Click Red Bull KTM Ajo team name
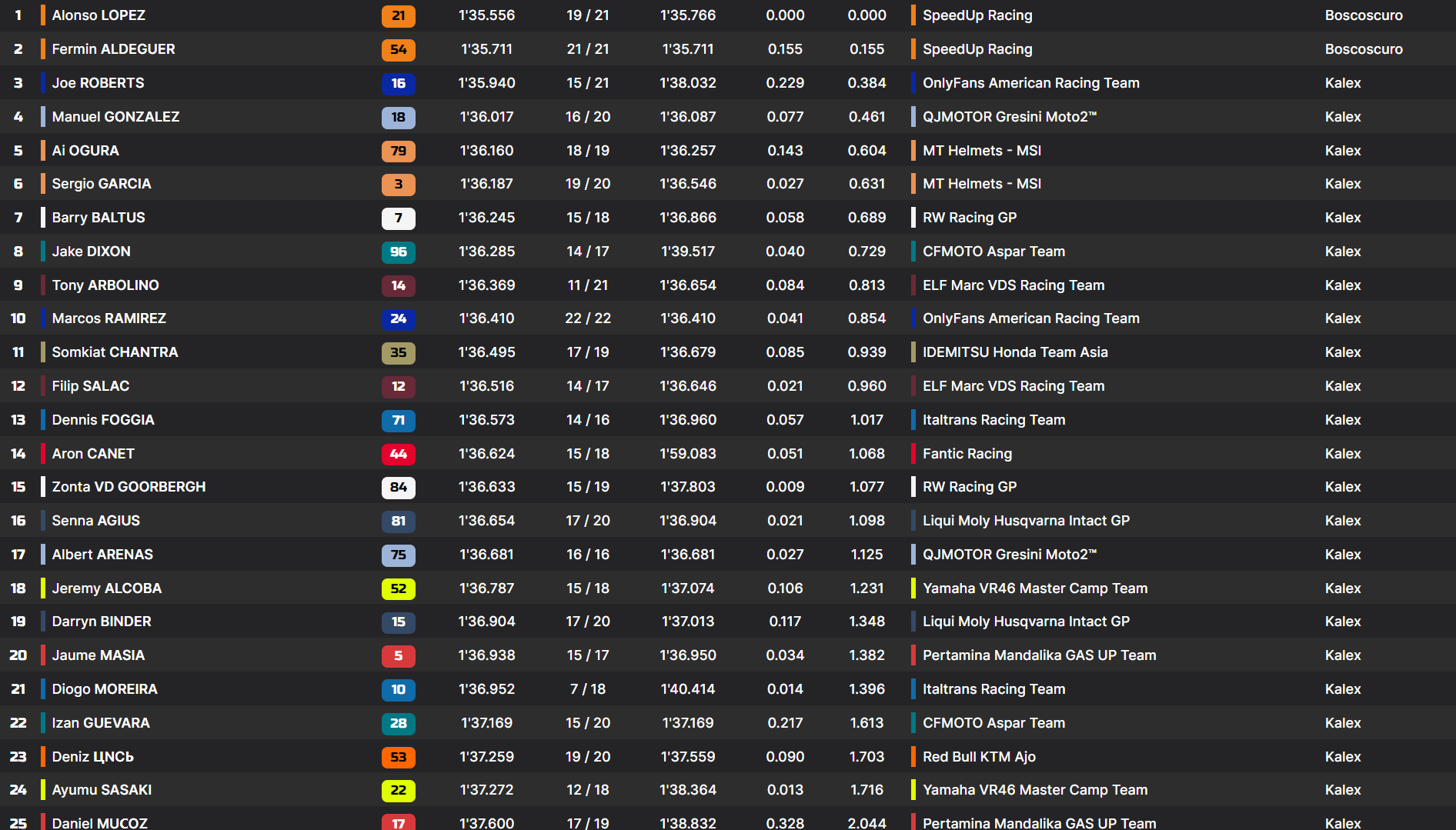Screen dimensions: 1456x830 [979, 757]
